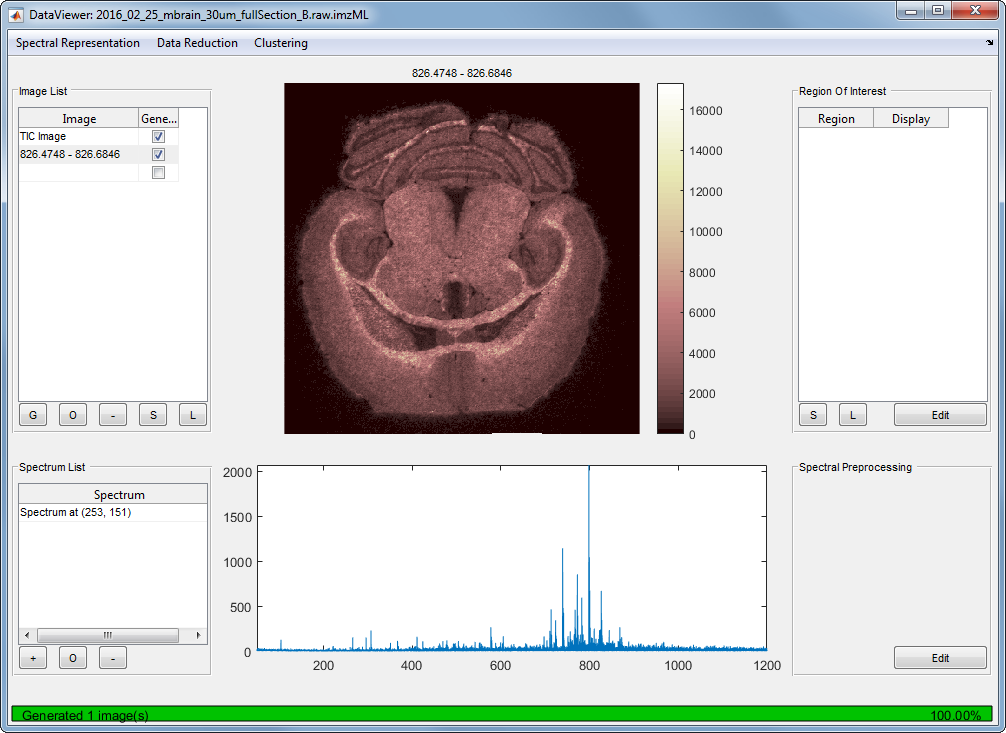
Task: Click Edit in Spectral Preprocessing panel
Action: click(x=940, y=658)
